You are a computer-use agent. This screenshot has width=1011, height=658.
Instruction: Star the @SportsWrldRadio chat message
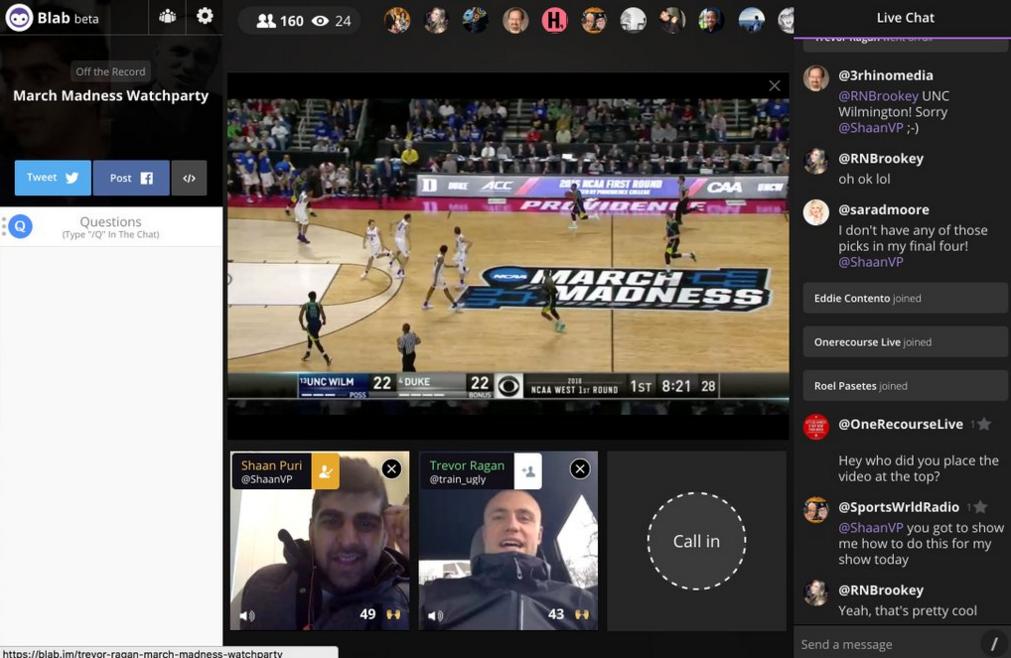980,507
